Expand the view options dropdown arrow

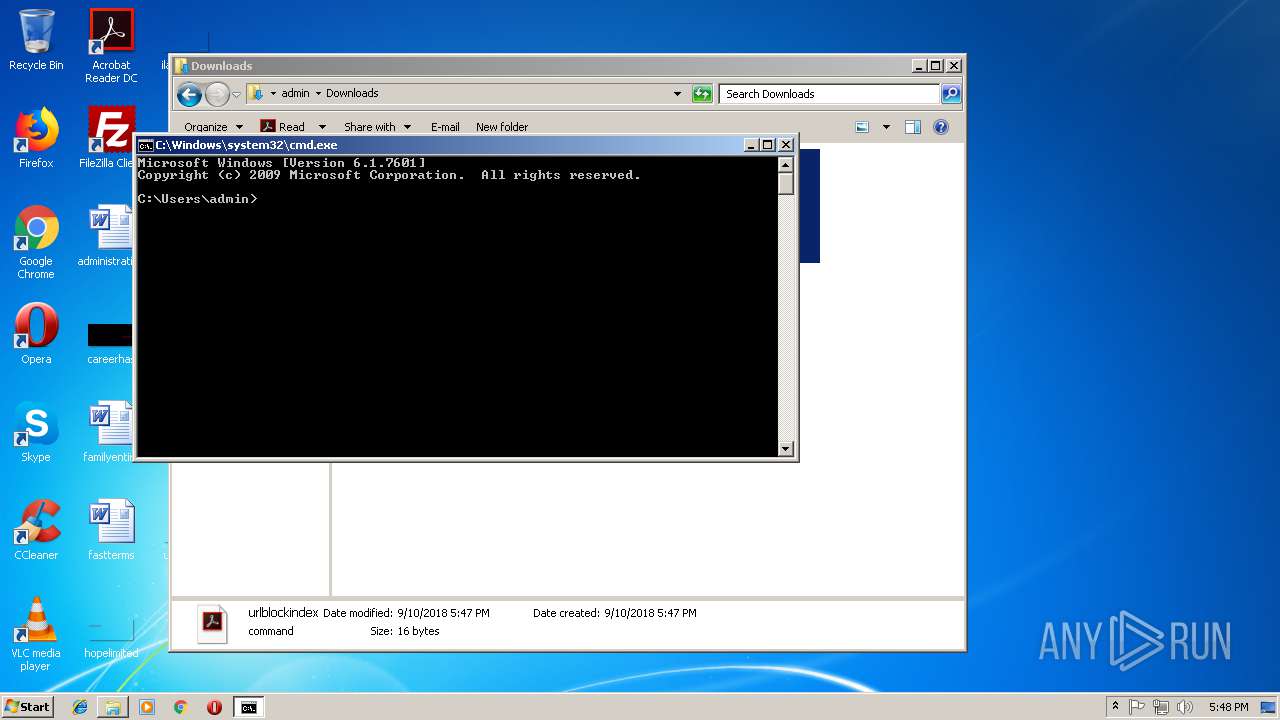pos(886,127)
